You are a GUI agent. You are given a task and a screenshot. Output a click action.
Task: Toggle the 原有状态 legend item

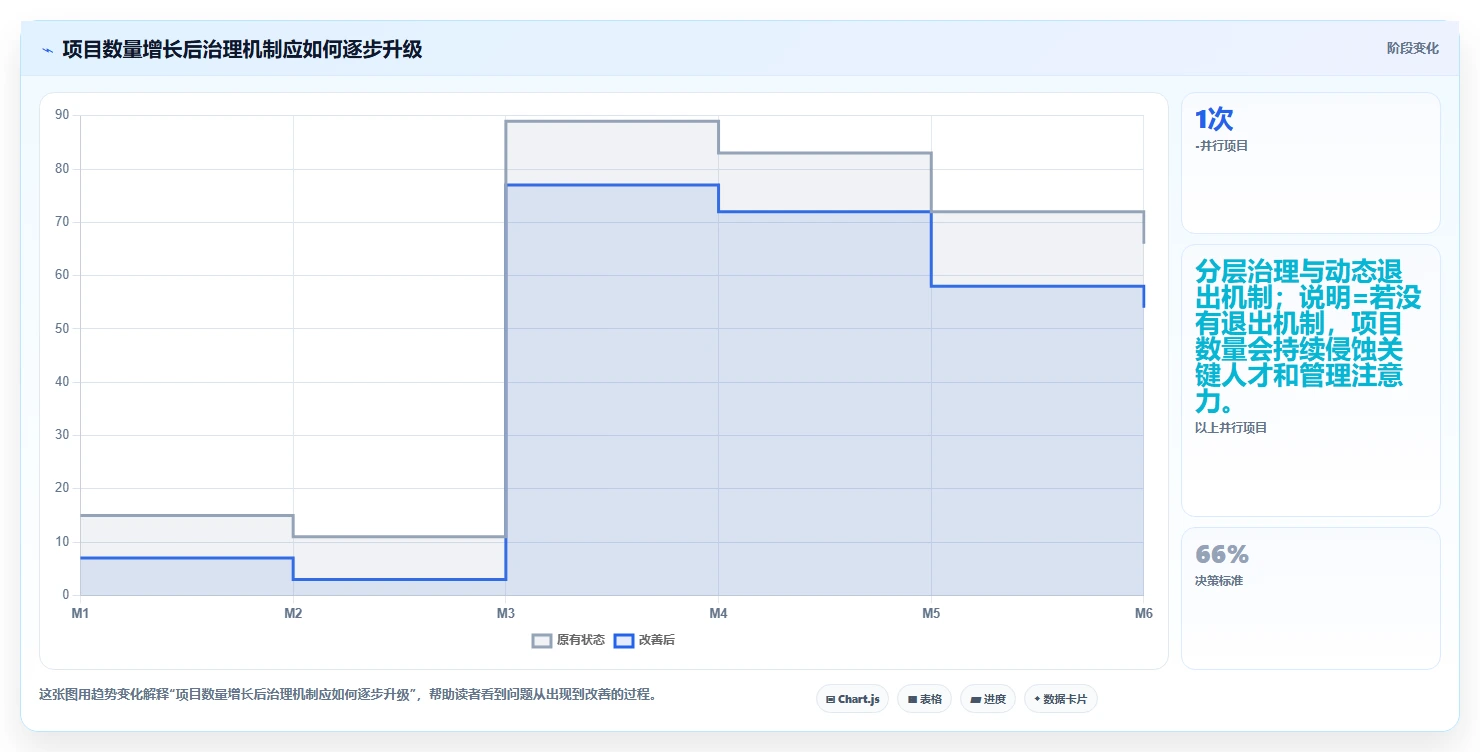click(x=568, y=640)
